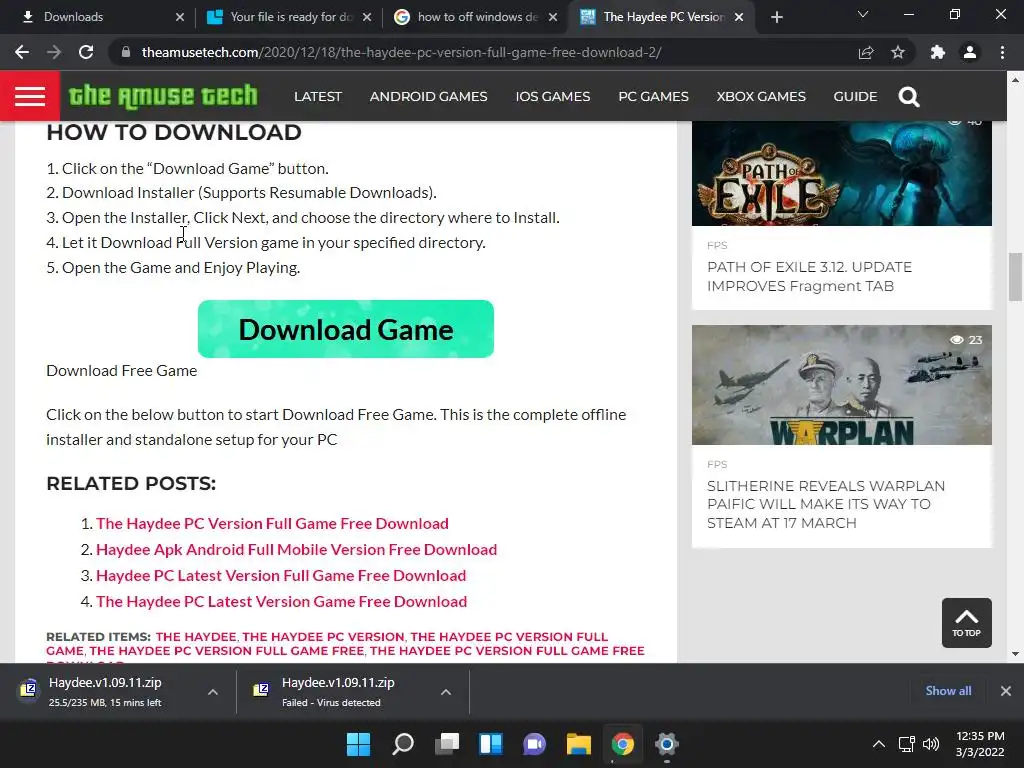The width and height of the screenshot is (1024, 768).
Task: Expand options for downloading Haydee zip
Action: [x=213, y=692]
